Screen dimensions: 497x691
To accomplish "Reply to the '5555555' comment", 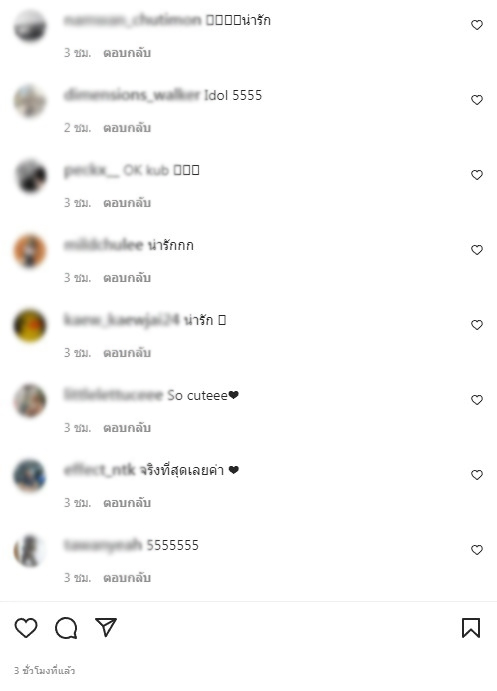I will (x=127, y=577).
